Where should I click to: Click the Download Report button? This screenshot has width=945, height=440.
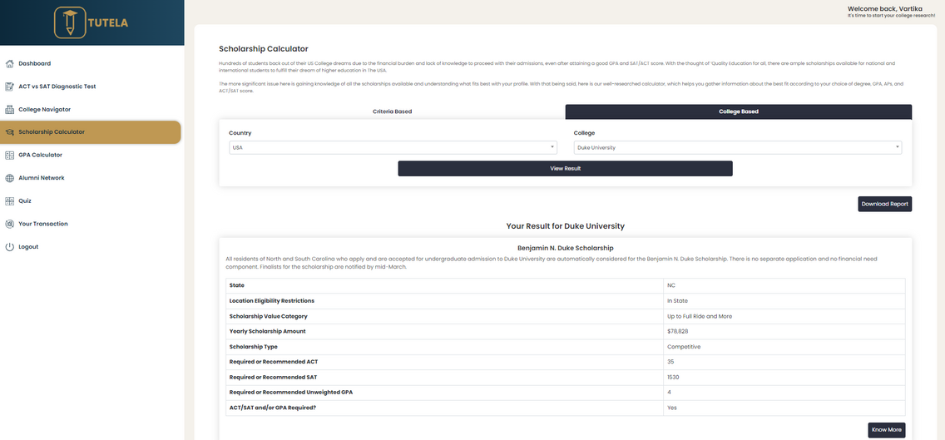pos(885,204)
